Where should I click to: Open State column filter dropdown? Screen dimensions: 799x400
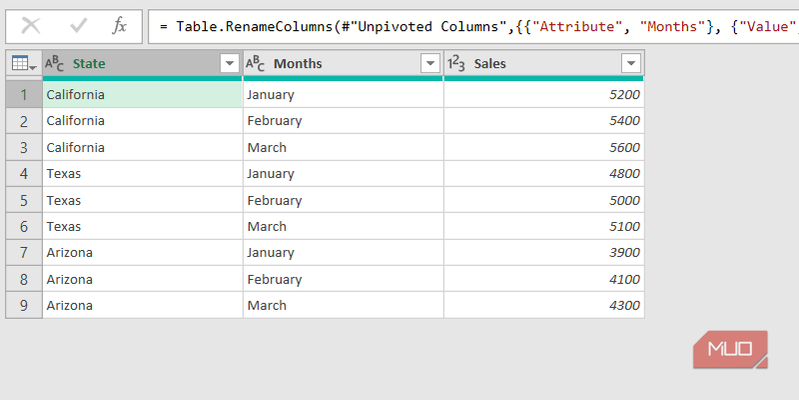coord(229,64)
